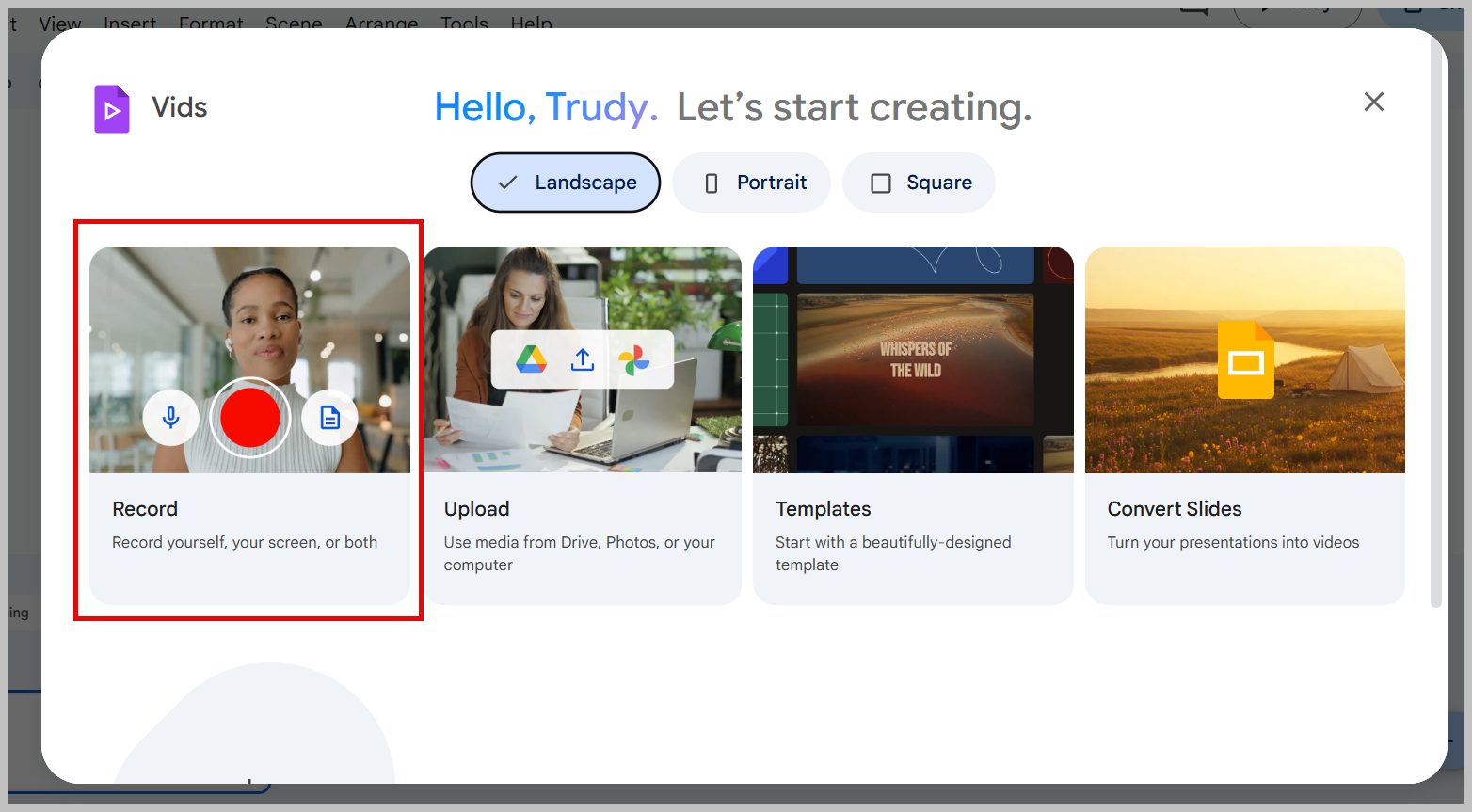Select the Landscape orientation chip
1472x812 pixels.
pyautogui.click(x=566, y=183)
